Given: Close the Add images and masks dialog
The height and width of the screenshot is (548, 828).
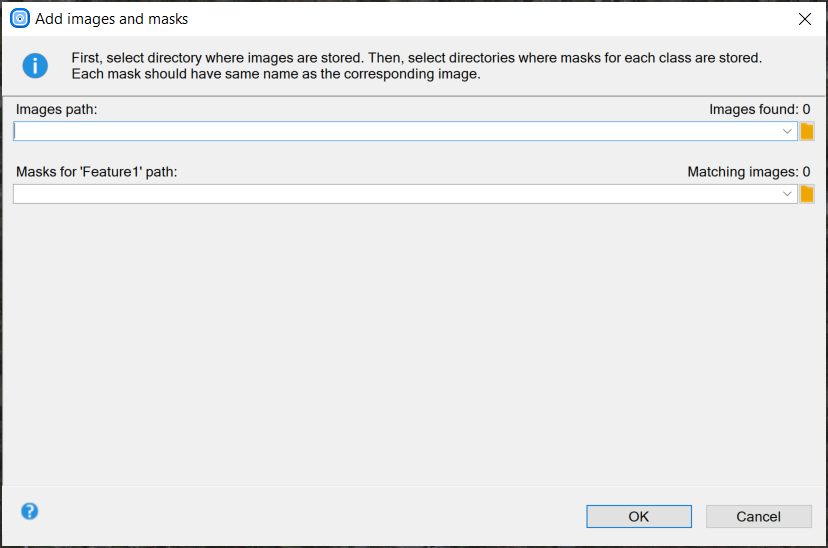Looking at the screenshot, I should (804, 18).
